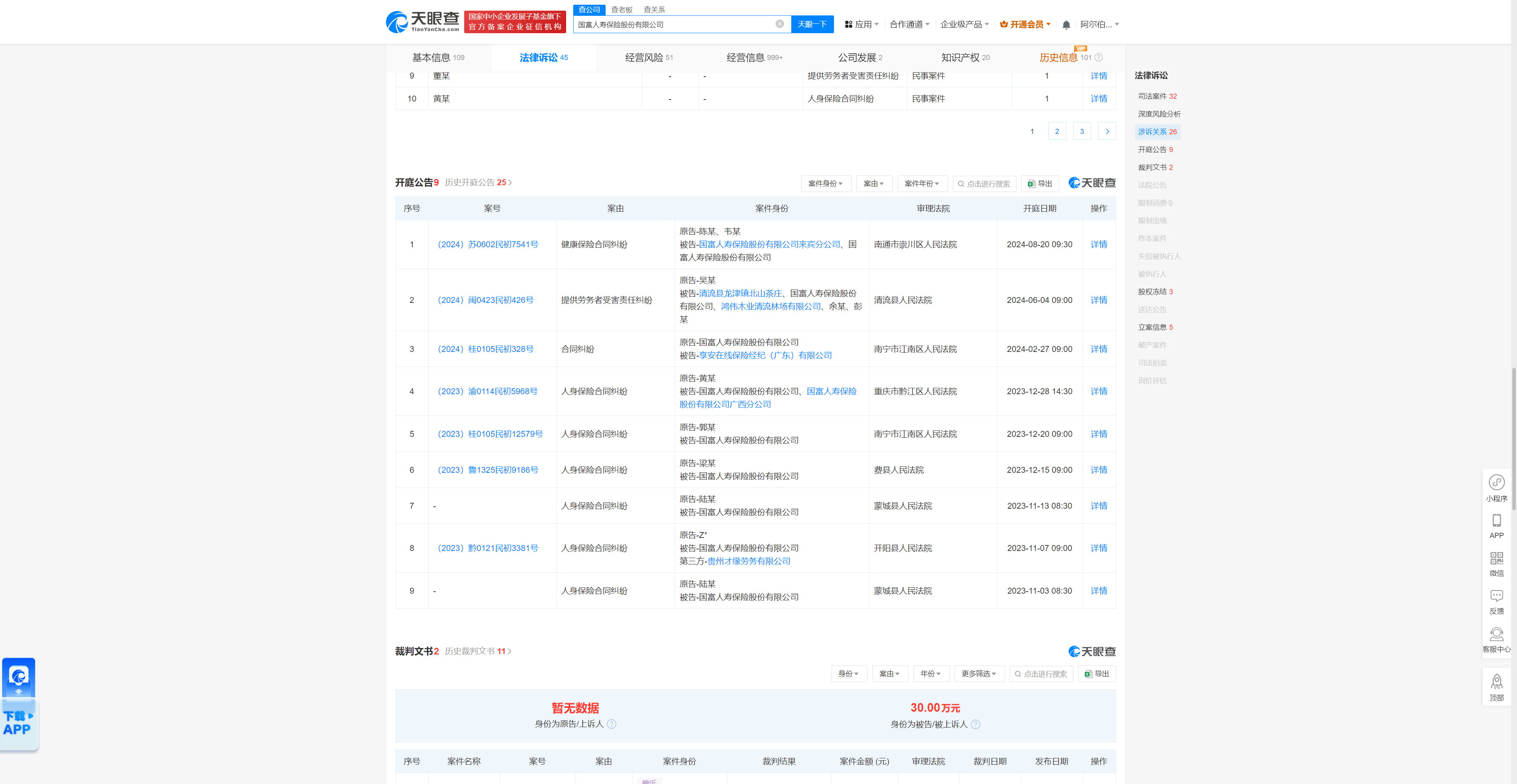Open the 开通会员 membership dropdown
This screenshot has height=784, width=1517.
click(1025, 24)
